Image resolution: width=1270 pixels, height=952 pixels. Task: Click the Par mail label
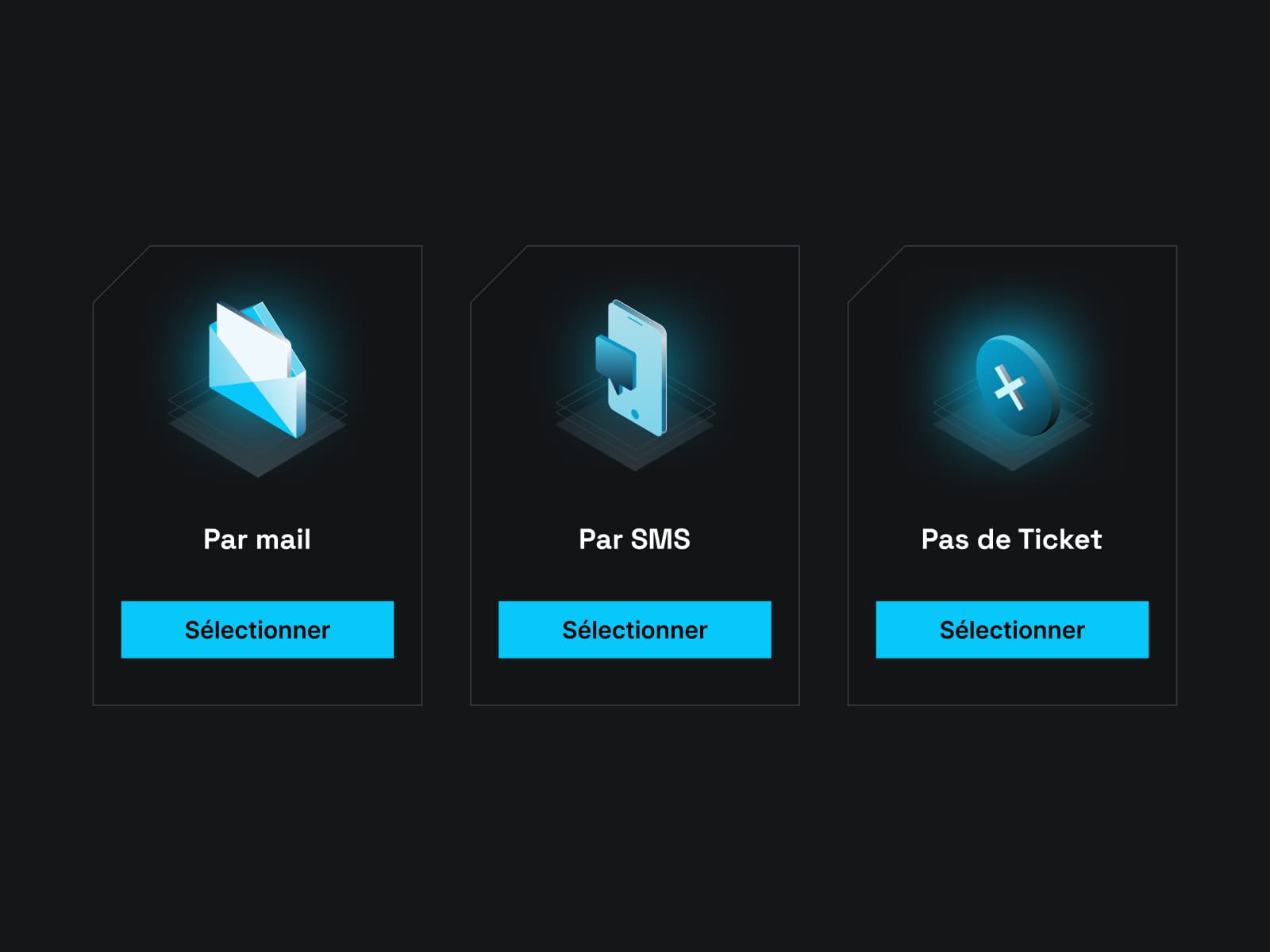[x=256, y=539]
